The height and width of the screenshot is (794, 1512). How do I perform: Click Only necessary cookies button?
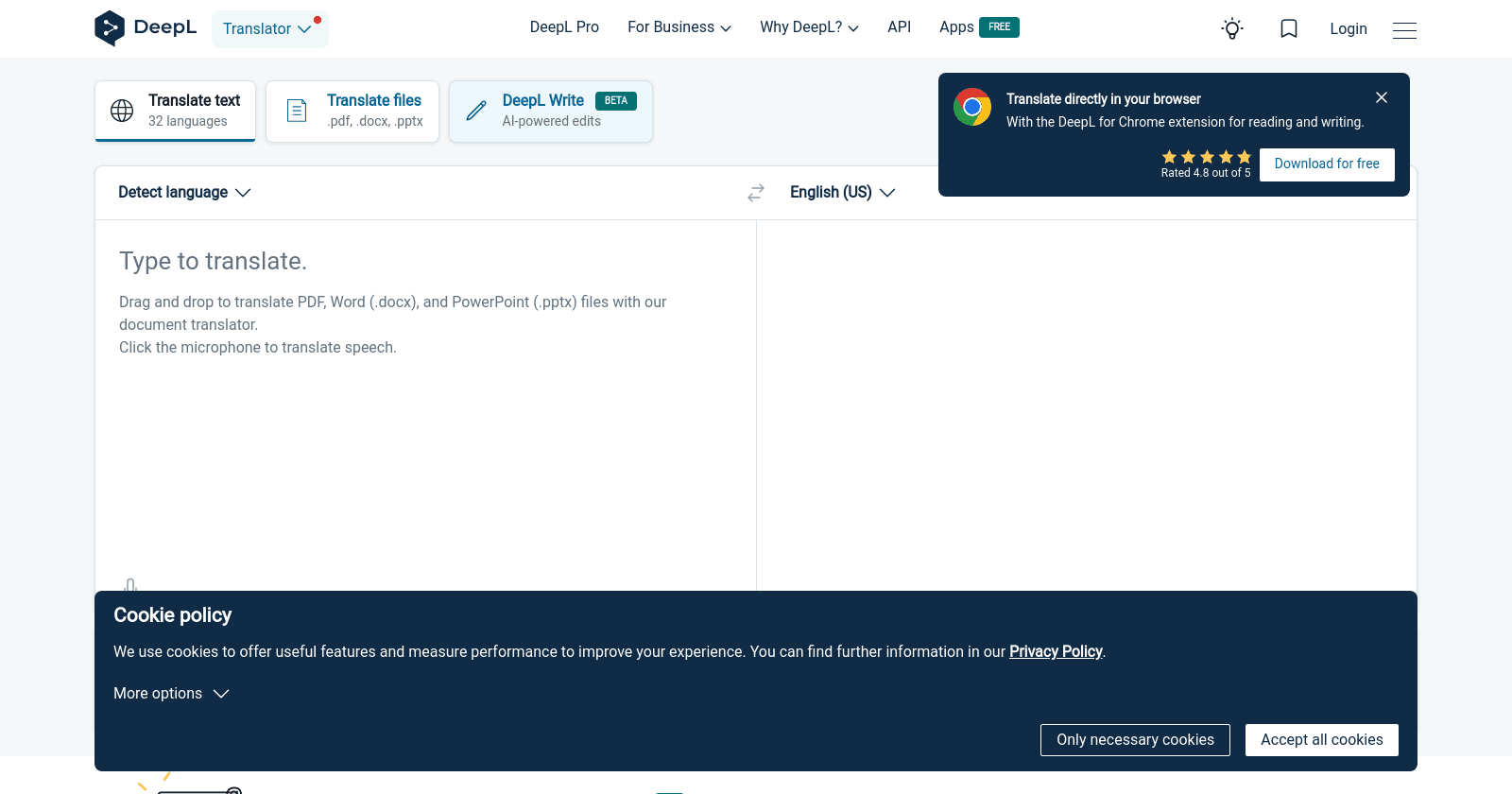[1135, 740]
